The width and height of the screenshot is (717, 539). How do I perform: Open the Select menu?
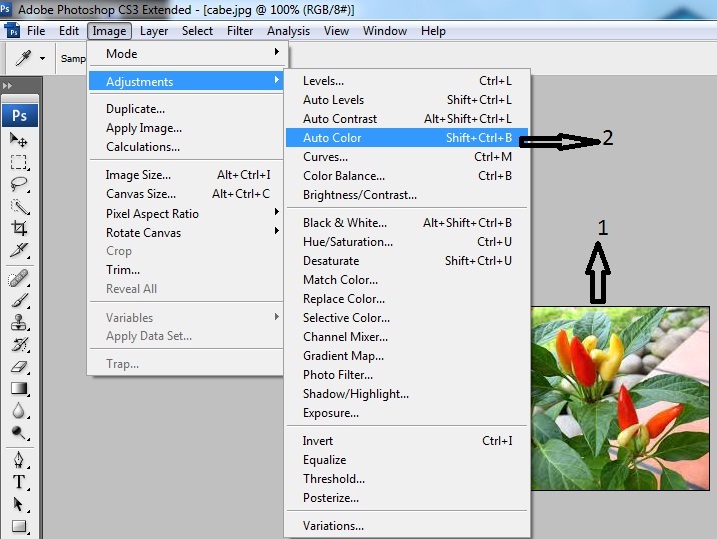point(198,31)
